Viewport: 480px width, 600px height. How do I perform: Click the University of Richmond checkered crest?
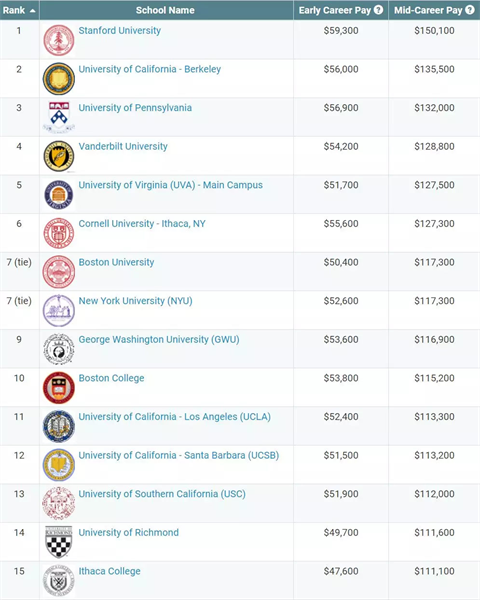coord(59,542)
